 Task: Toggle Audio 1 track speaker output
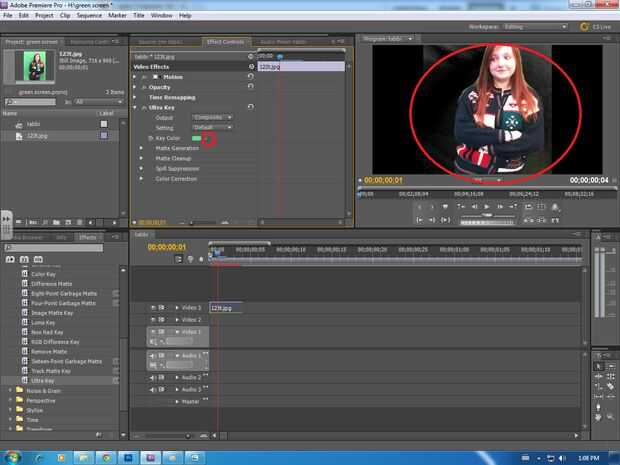151,355
